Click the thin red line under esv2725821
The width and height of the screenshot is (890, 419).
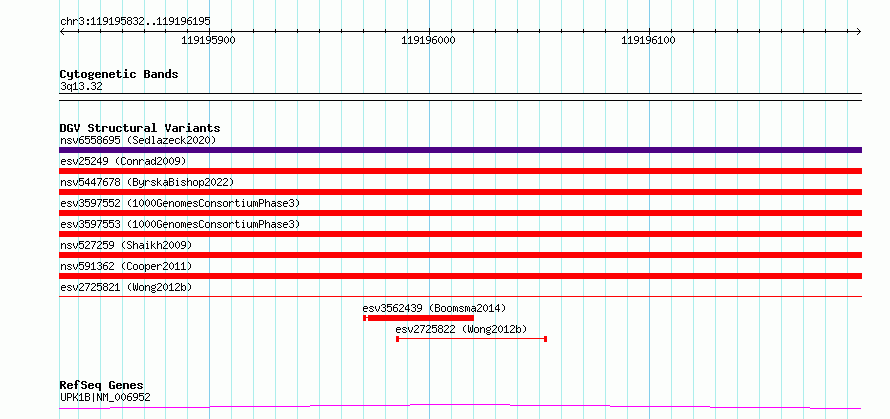[x=460, y=296]
